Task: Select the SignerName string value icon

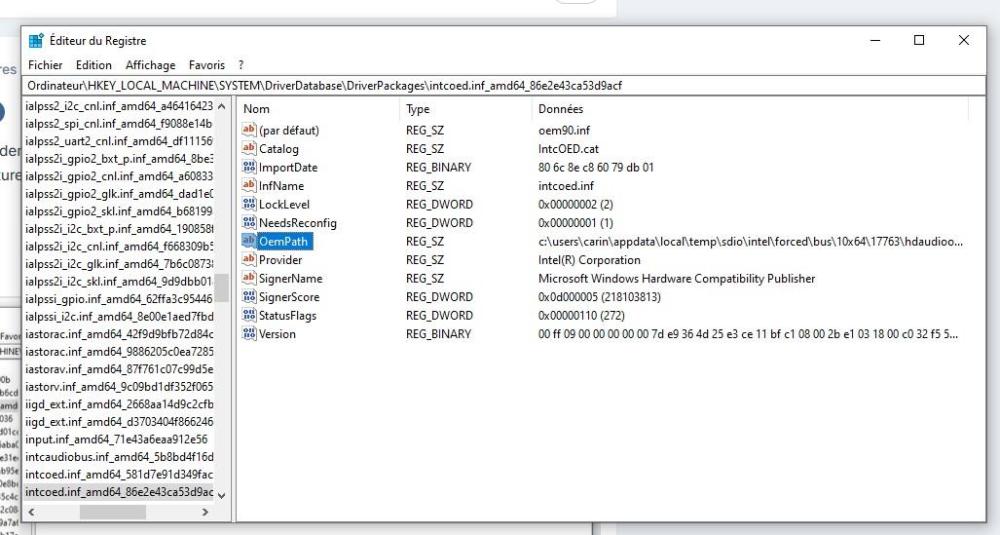Action: tap(249, 278)
